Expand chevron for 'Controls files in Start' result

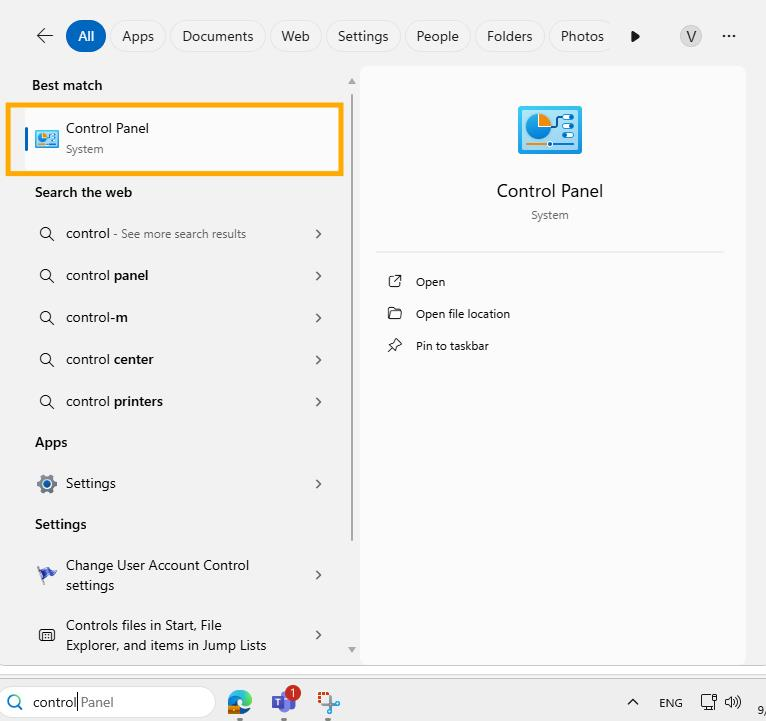click(x=318, y=635)
